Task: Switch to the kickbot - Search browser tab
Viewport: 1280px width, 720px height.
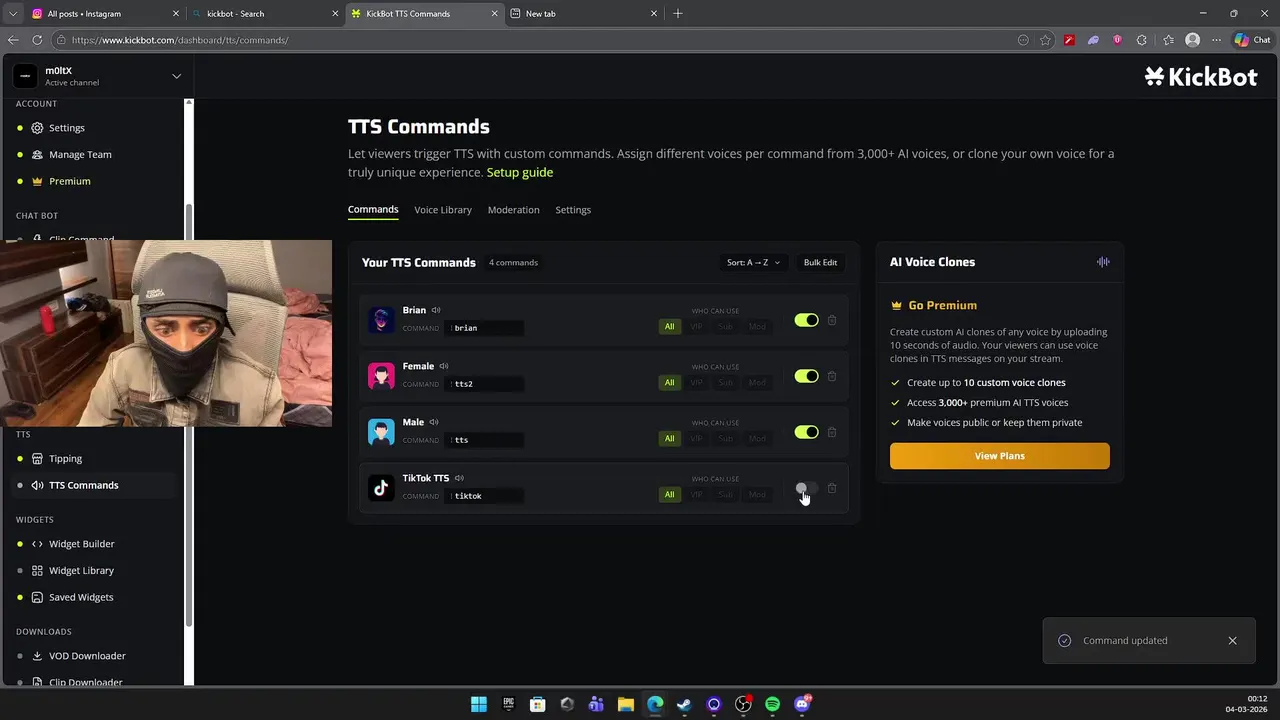Action: coord(265,13)
